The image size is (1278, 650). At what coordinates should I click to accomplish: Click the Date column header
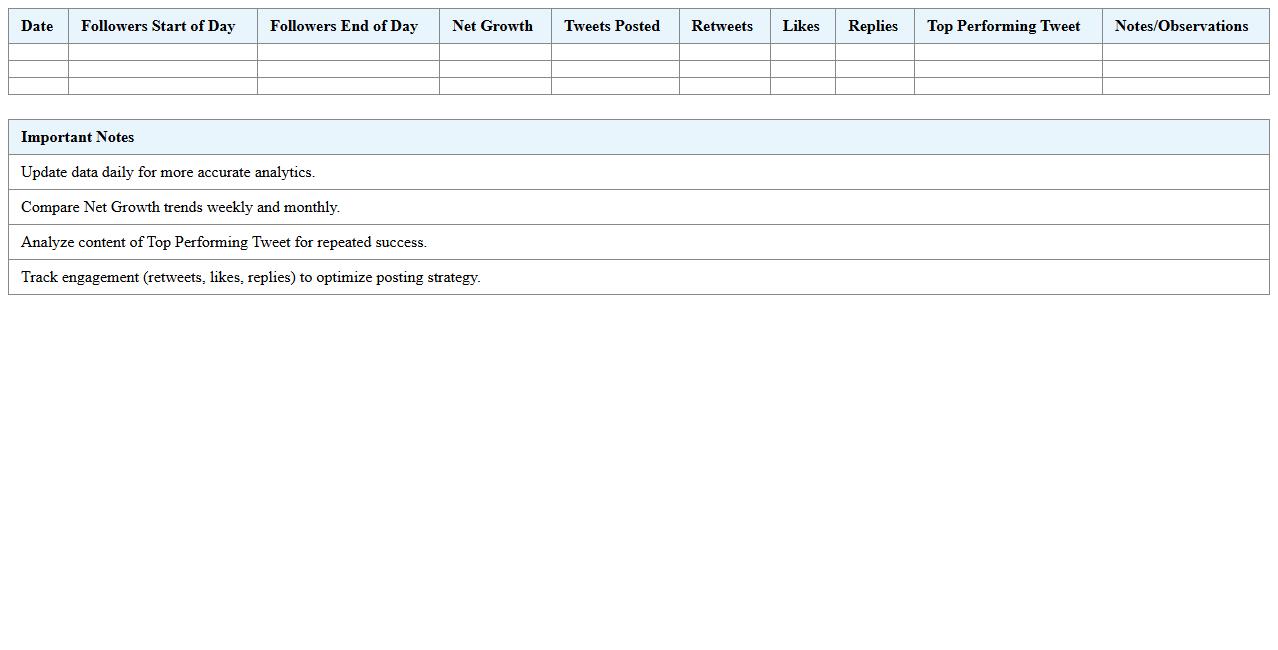click(37, 26)
